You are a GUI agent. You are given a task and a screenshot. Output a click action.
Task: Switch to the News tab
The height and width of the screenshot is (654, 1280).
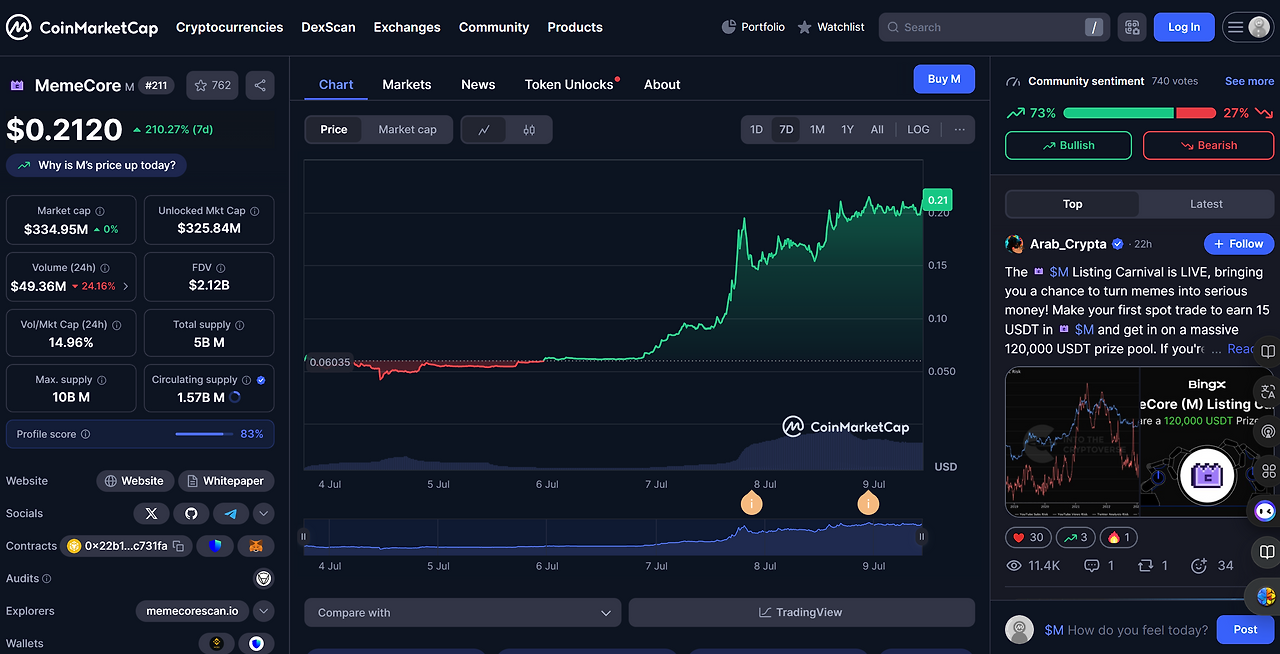478,84
